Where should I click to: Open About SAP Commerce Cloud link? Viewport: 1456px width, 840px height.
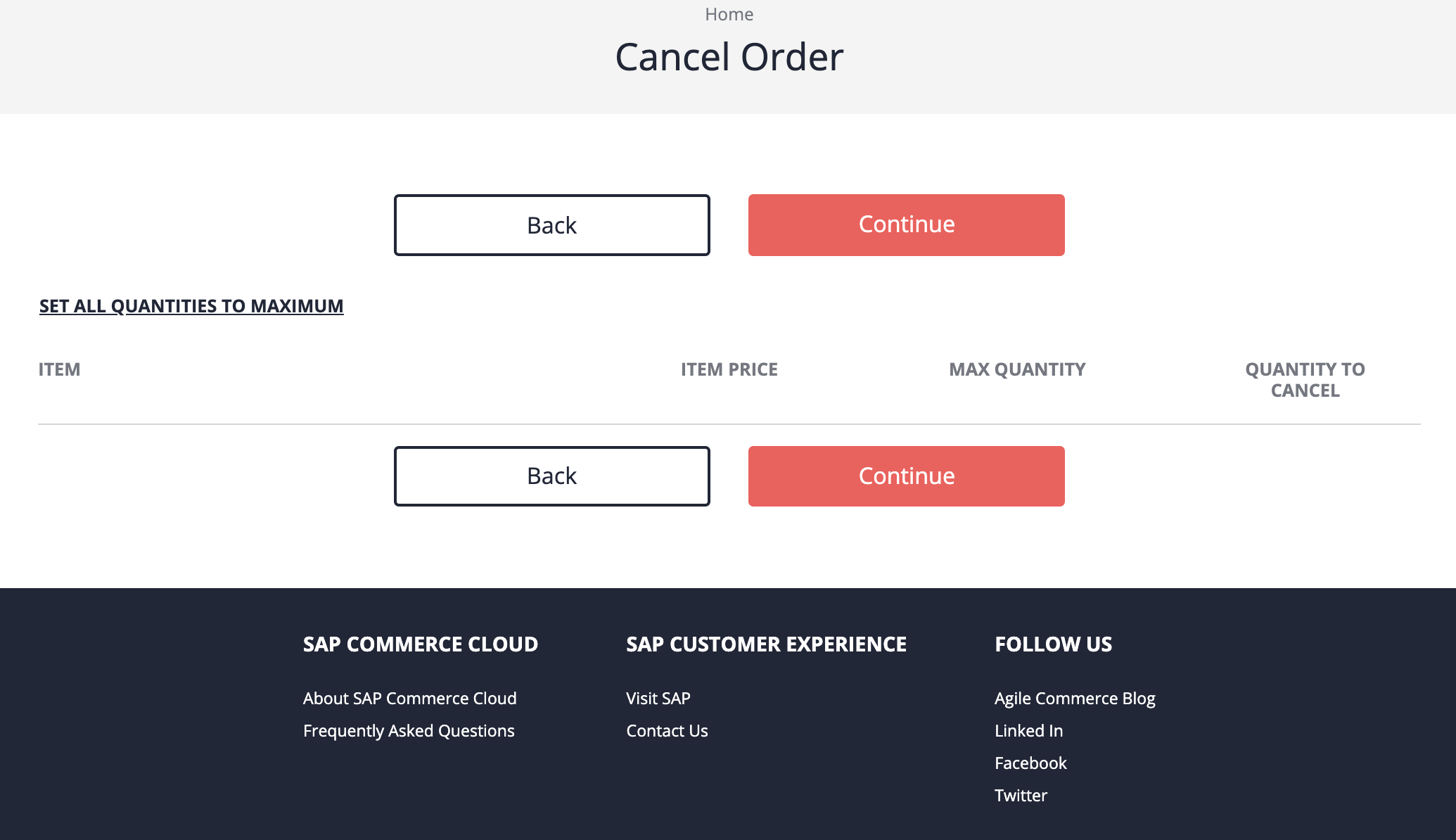(409, 698)
